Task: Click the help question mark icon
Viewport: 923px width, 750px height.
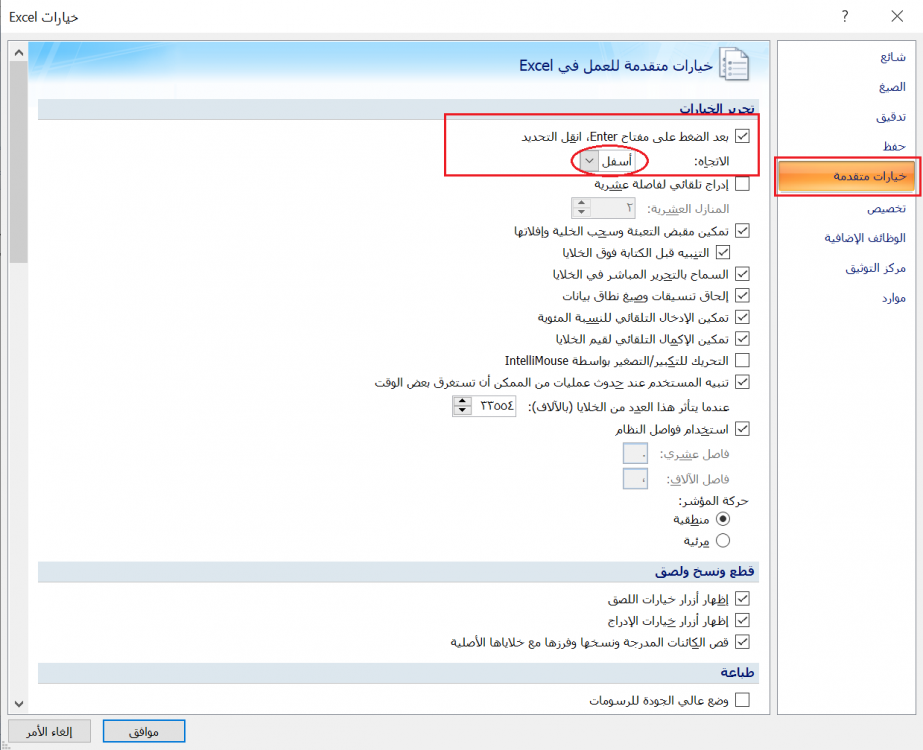Action: (x=845, y=16)
